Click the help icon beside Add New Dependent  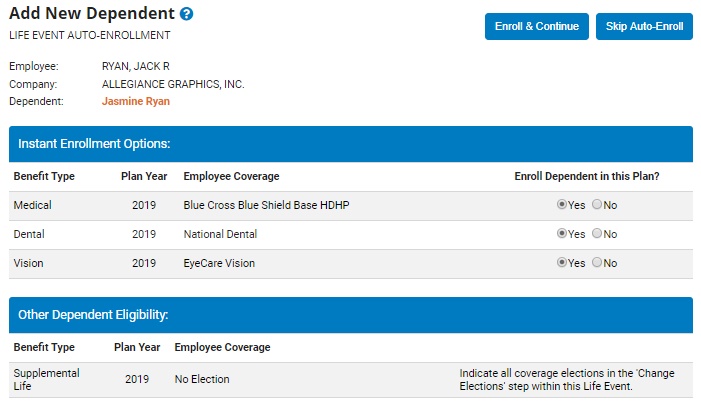pyautogui.click(x=186, y=15)
